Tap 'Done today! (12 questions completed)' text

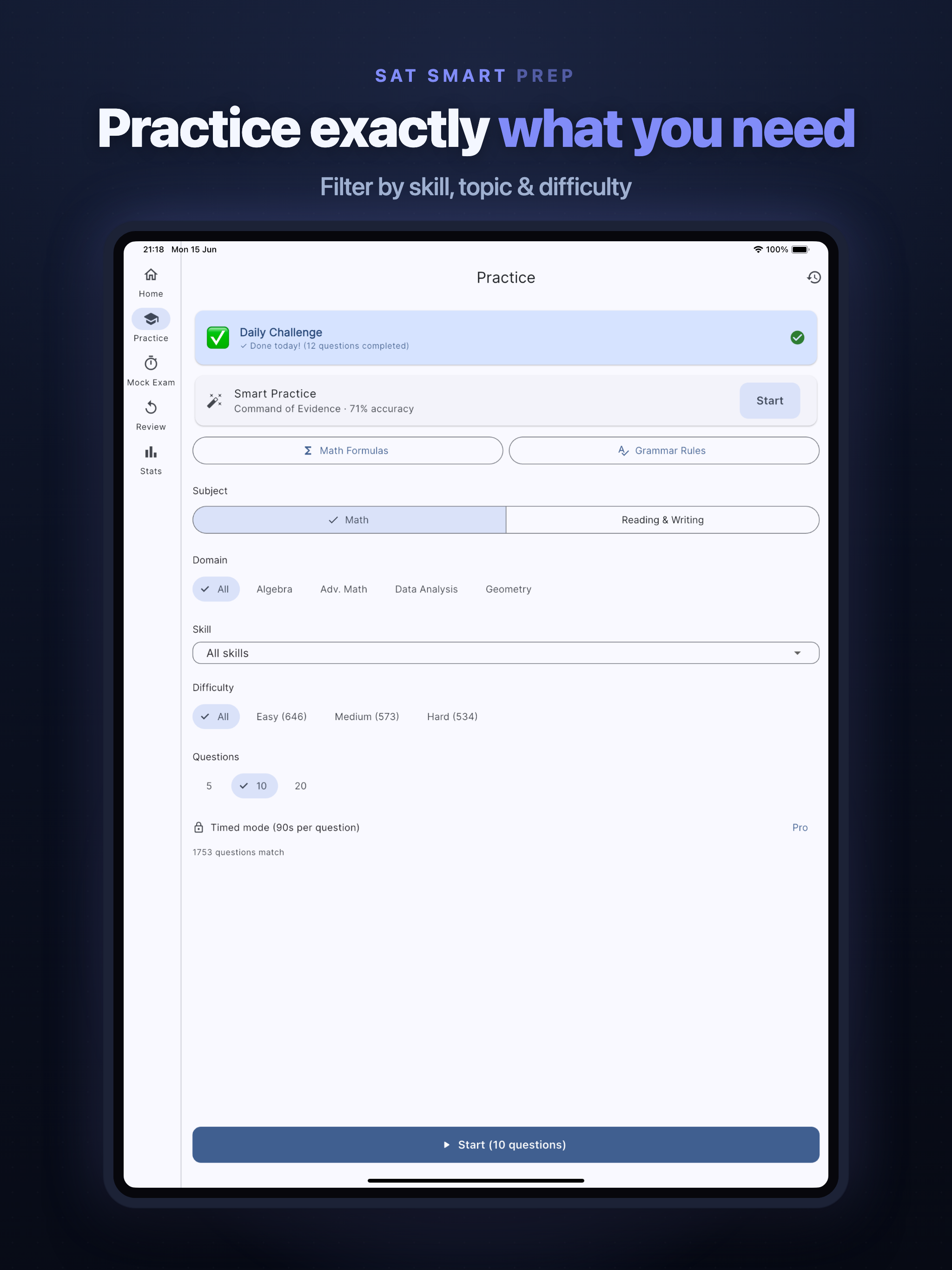(x=329, y=346)
